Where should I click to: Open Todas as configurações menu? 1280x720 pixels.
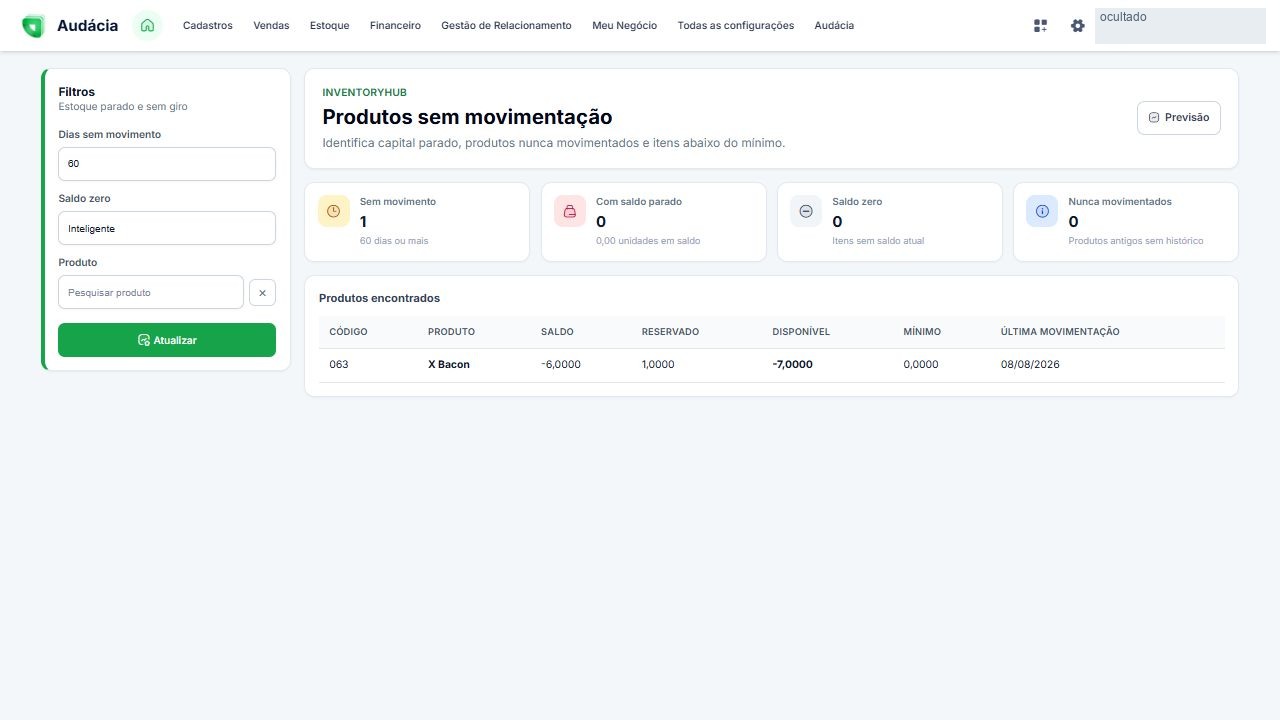[x=736, y=26]
